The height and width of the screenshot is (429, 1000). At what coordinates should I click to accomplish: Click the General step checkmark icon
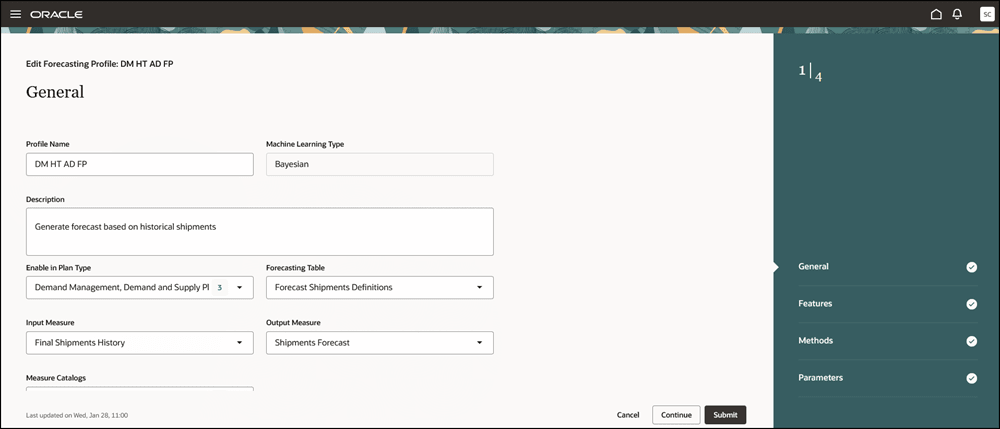click(x=971, y=267)
